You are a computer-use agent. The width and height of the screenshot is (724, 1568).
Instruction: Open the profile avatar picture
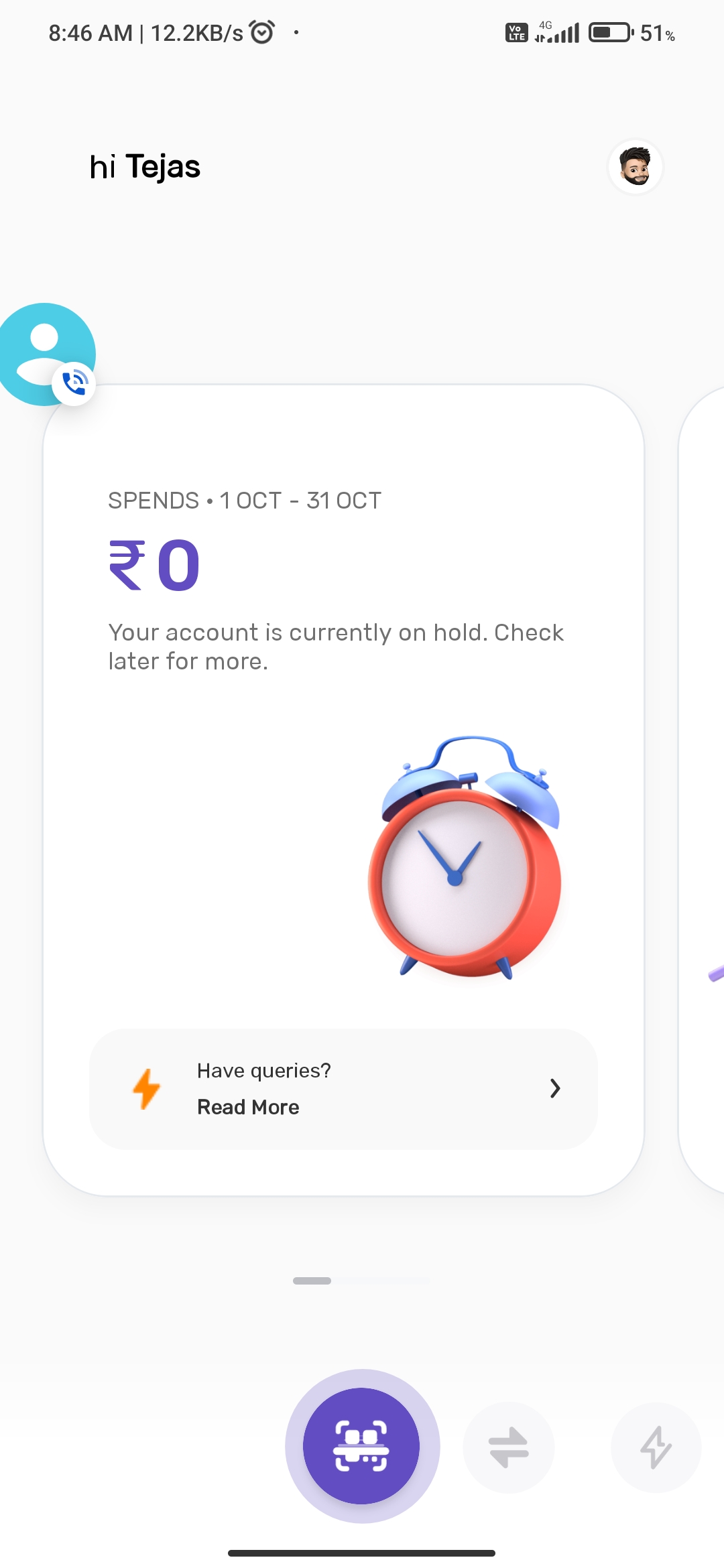tap(636, 167)
